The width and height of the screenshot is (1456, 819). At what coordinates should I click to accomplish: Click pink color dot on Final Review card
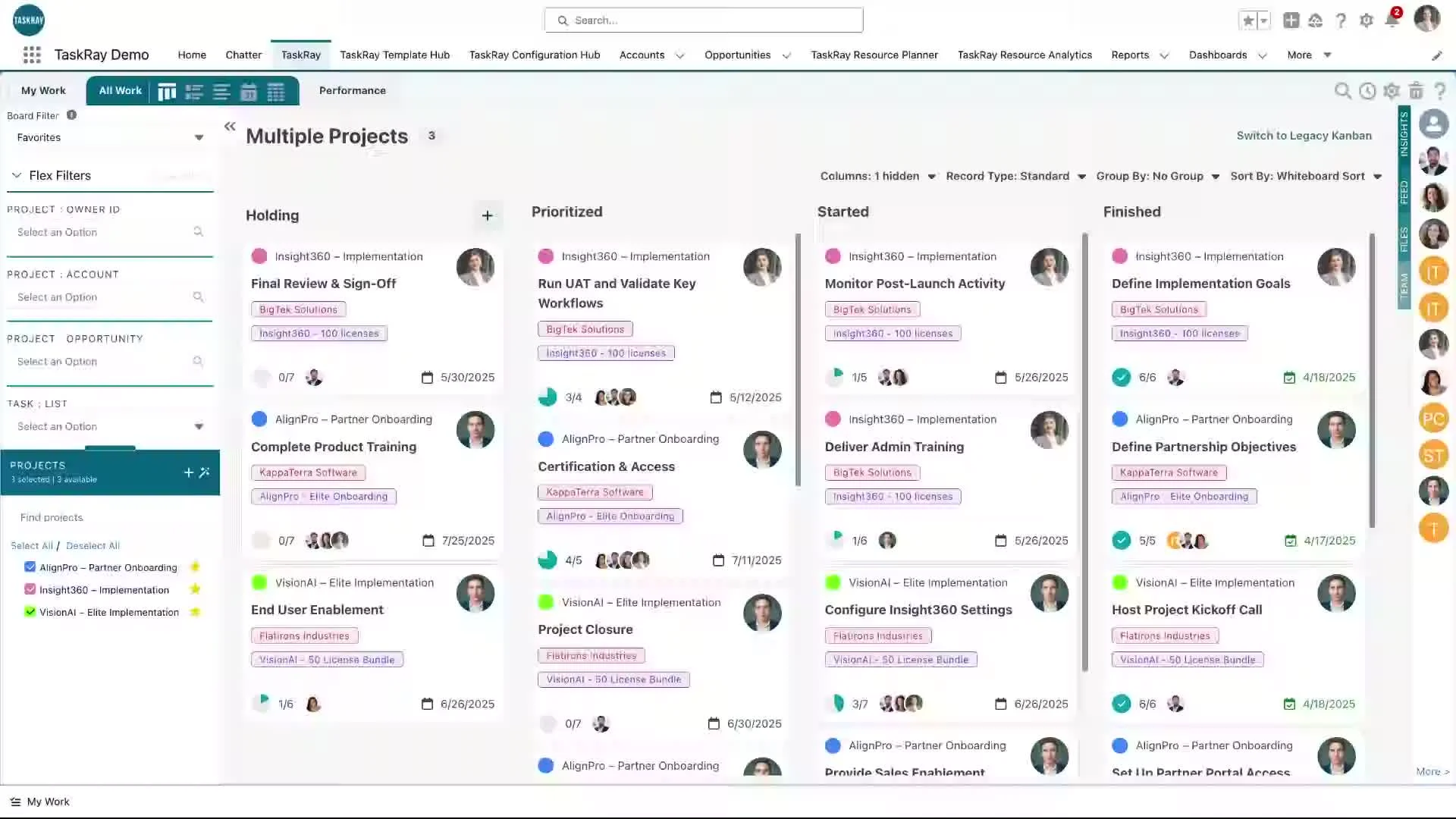[x=259, y=256]
